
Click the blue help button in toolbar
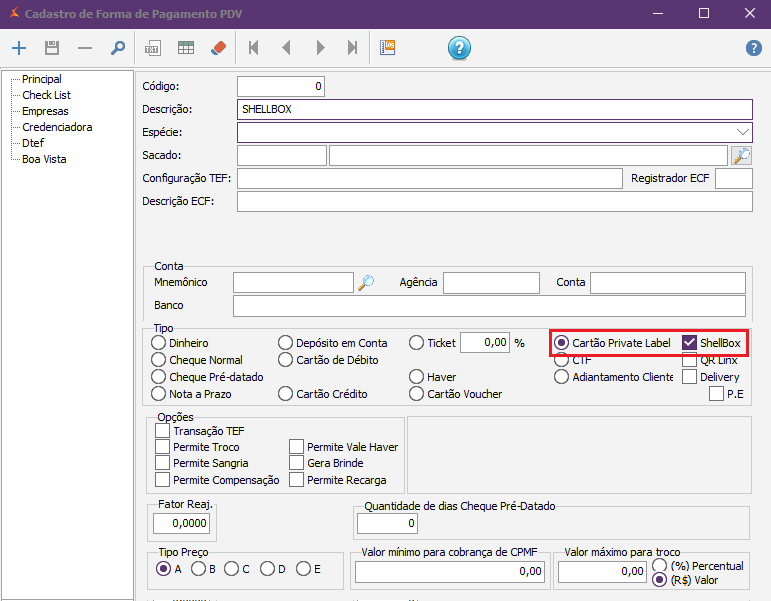(459, 47)
